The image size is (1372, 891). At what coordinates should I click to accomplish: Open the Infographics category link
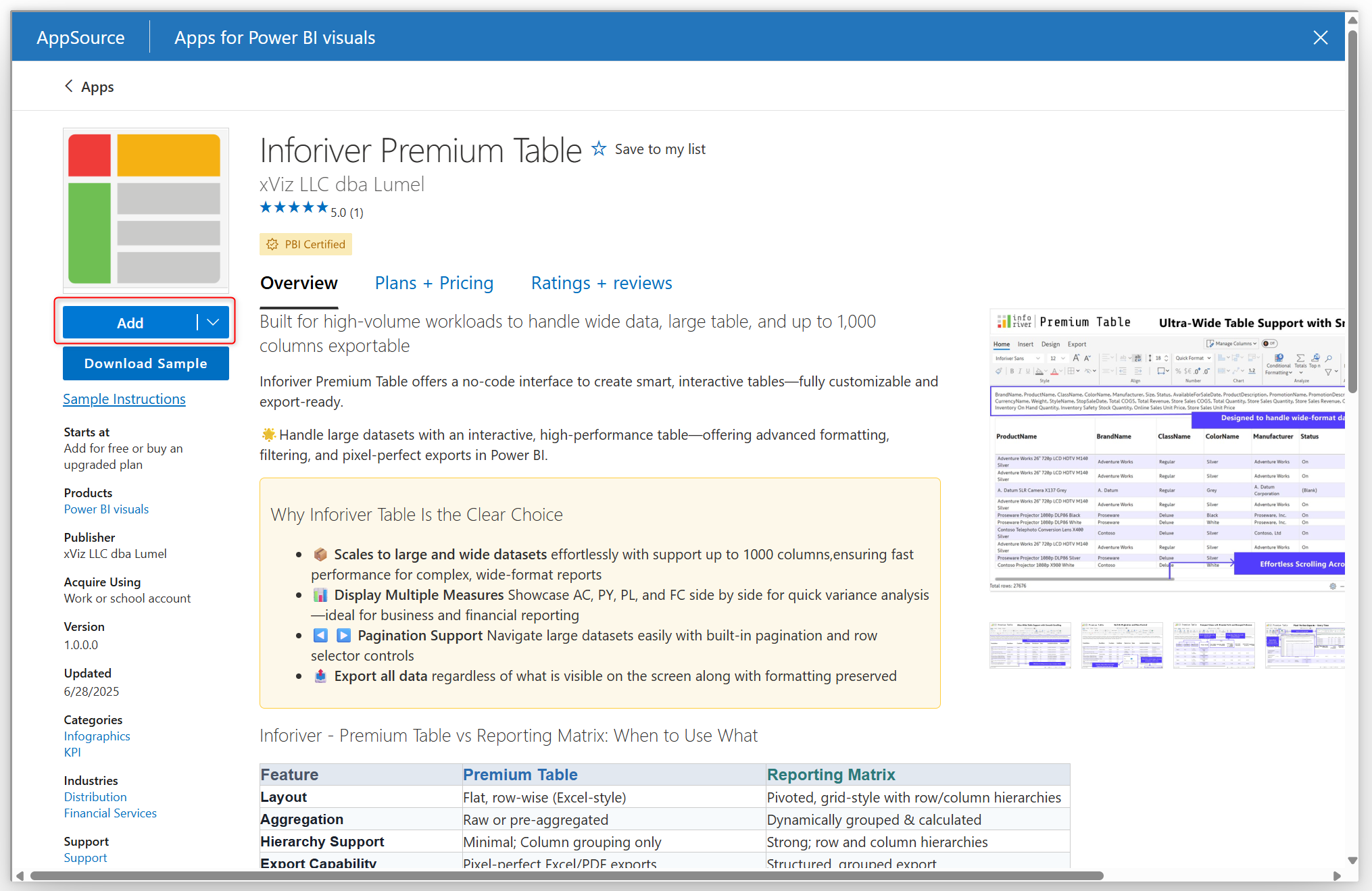pos(97,736)
